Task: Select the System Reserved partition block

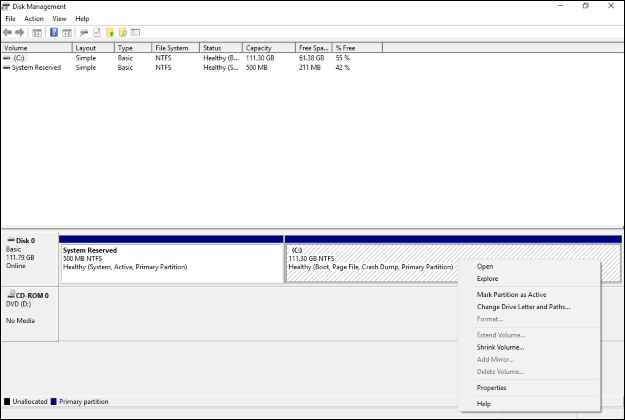Action: pos(171,259)
